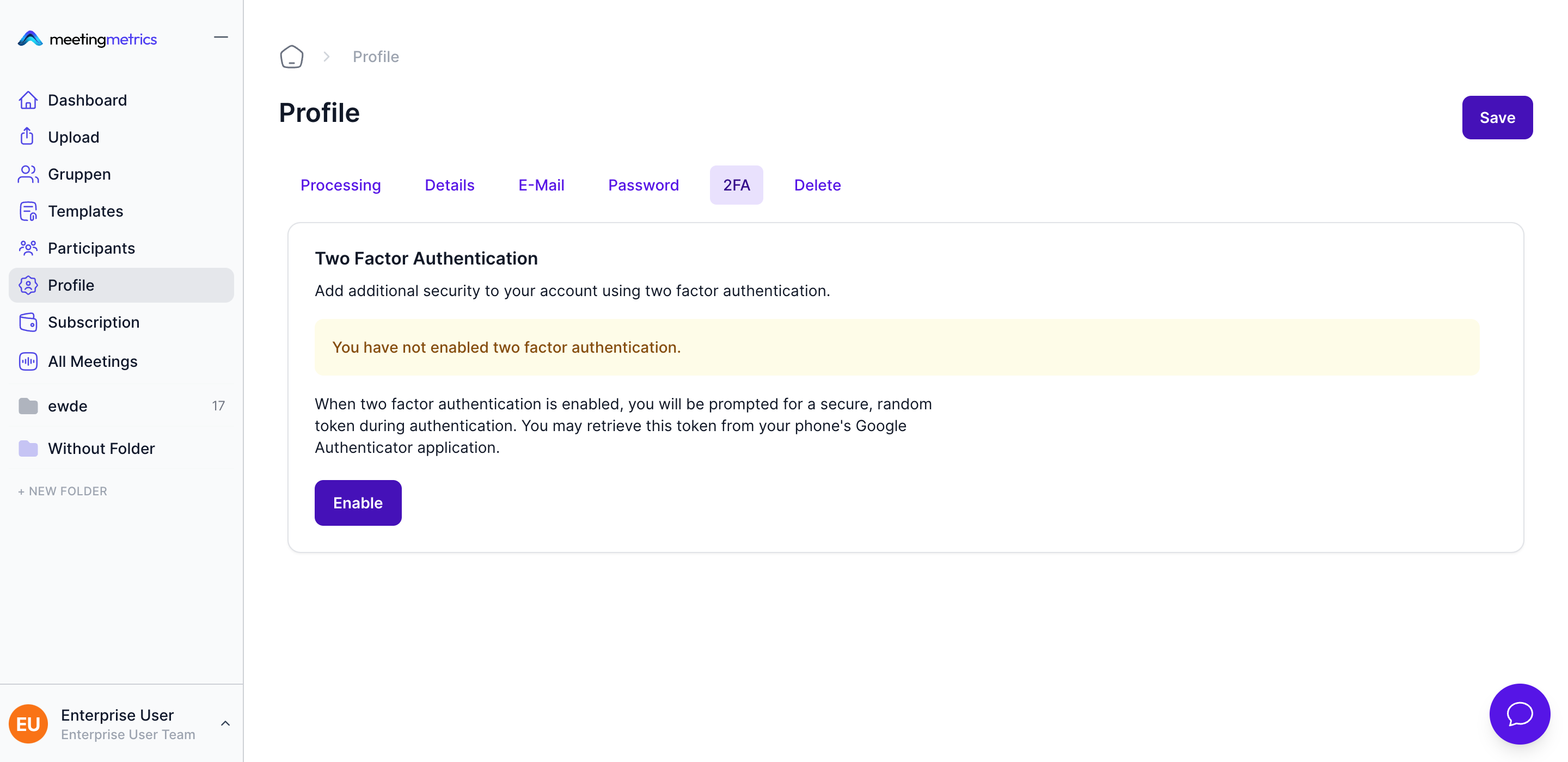Switch to the Processing tab
Viewport: 1568px width, 762px height.
pyautogui.click(x=340, y=185)
